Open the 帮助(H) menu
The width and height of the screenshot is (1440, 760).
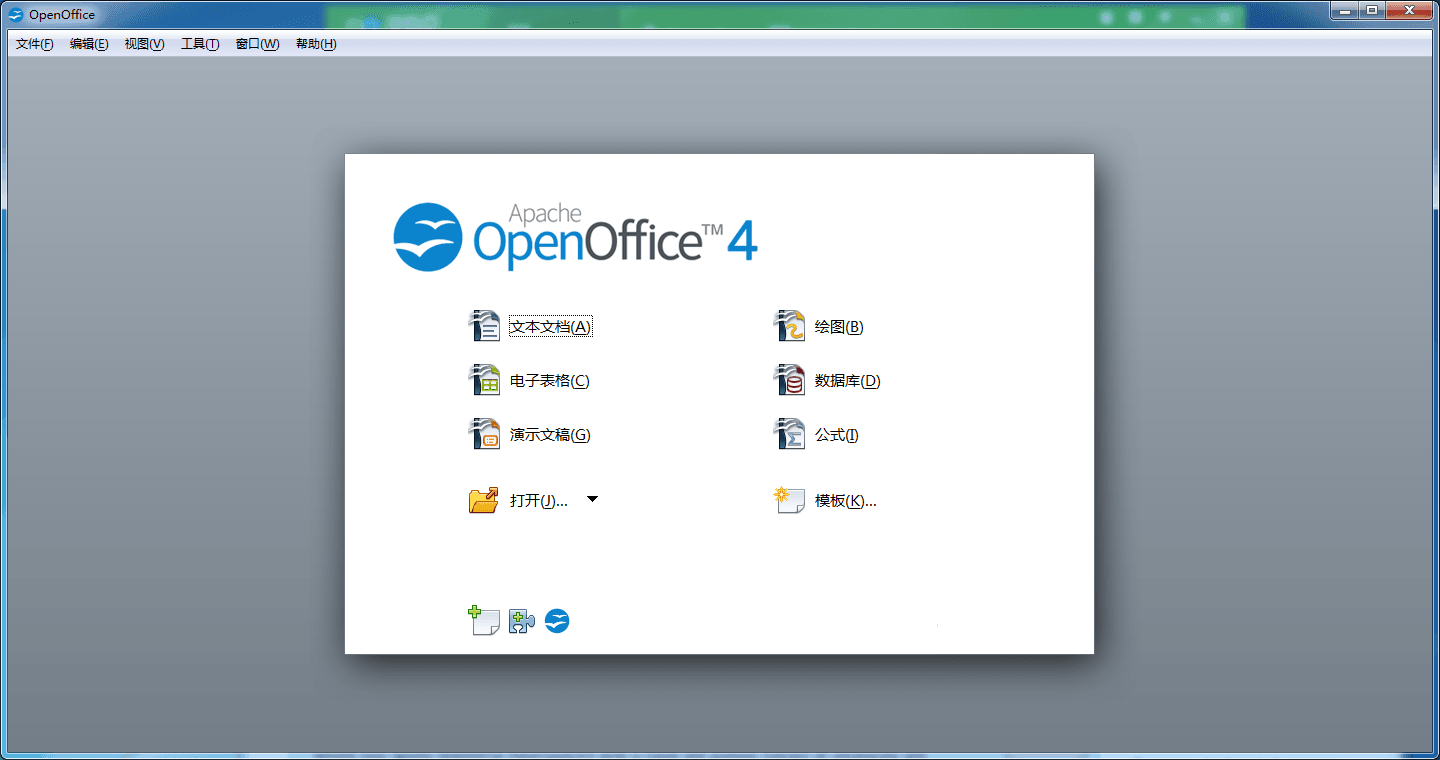[x=316, y=44]
